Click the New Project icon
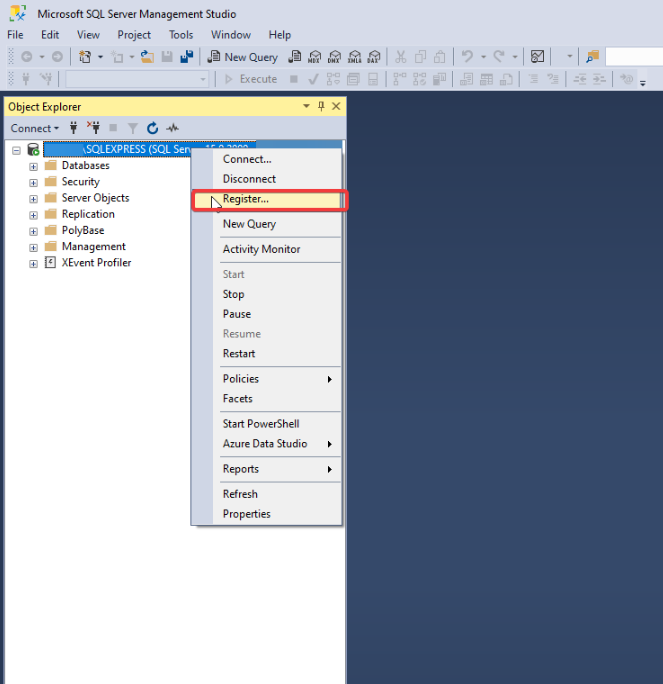The image size is (663, 684). 85,57
